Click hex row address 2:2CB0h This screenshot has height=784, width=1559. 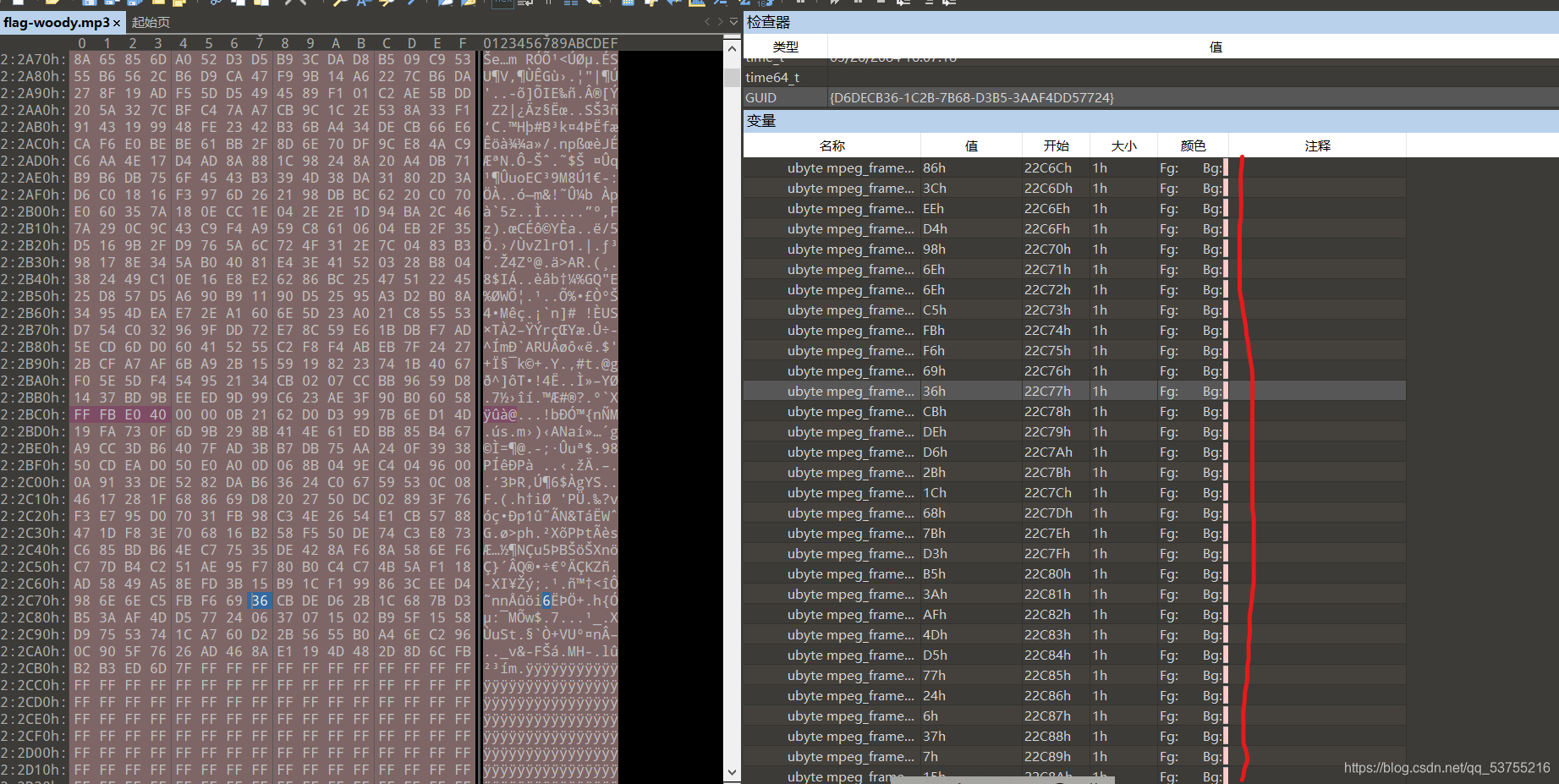[33, 668]
